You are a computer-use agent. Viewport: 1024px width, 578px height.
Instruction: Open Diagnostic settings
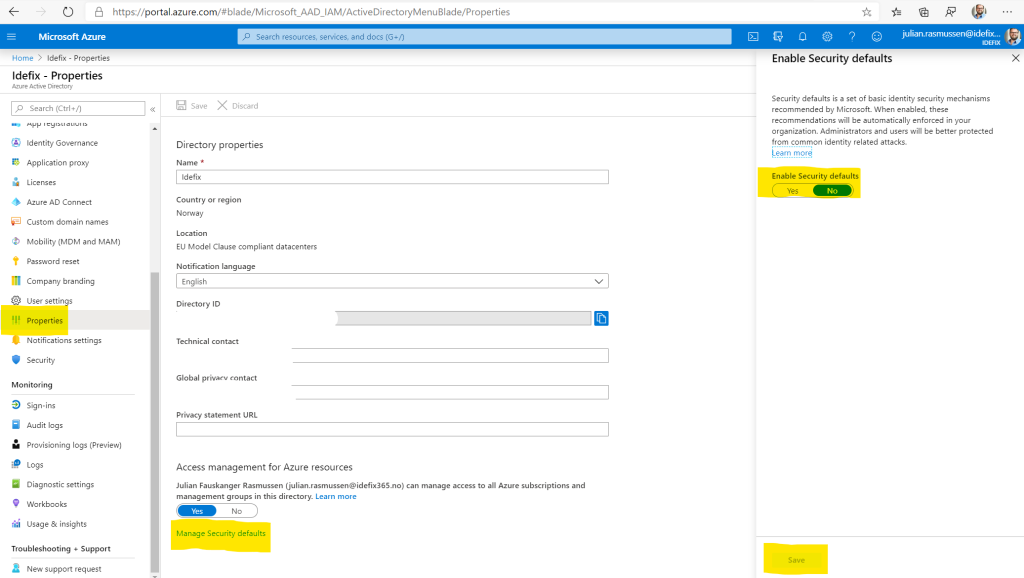tap(60, 485)
